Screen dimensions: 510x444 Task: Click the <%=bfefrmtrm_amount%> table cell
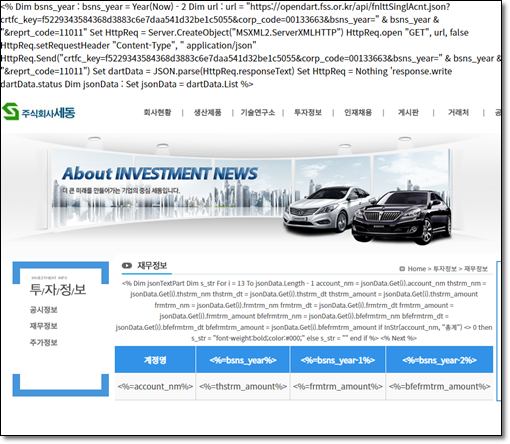click(x=439, y=387)
